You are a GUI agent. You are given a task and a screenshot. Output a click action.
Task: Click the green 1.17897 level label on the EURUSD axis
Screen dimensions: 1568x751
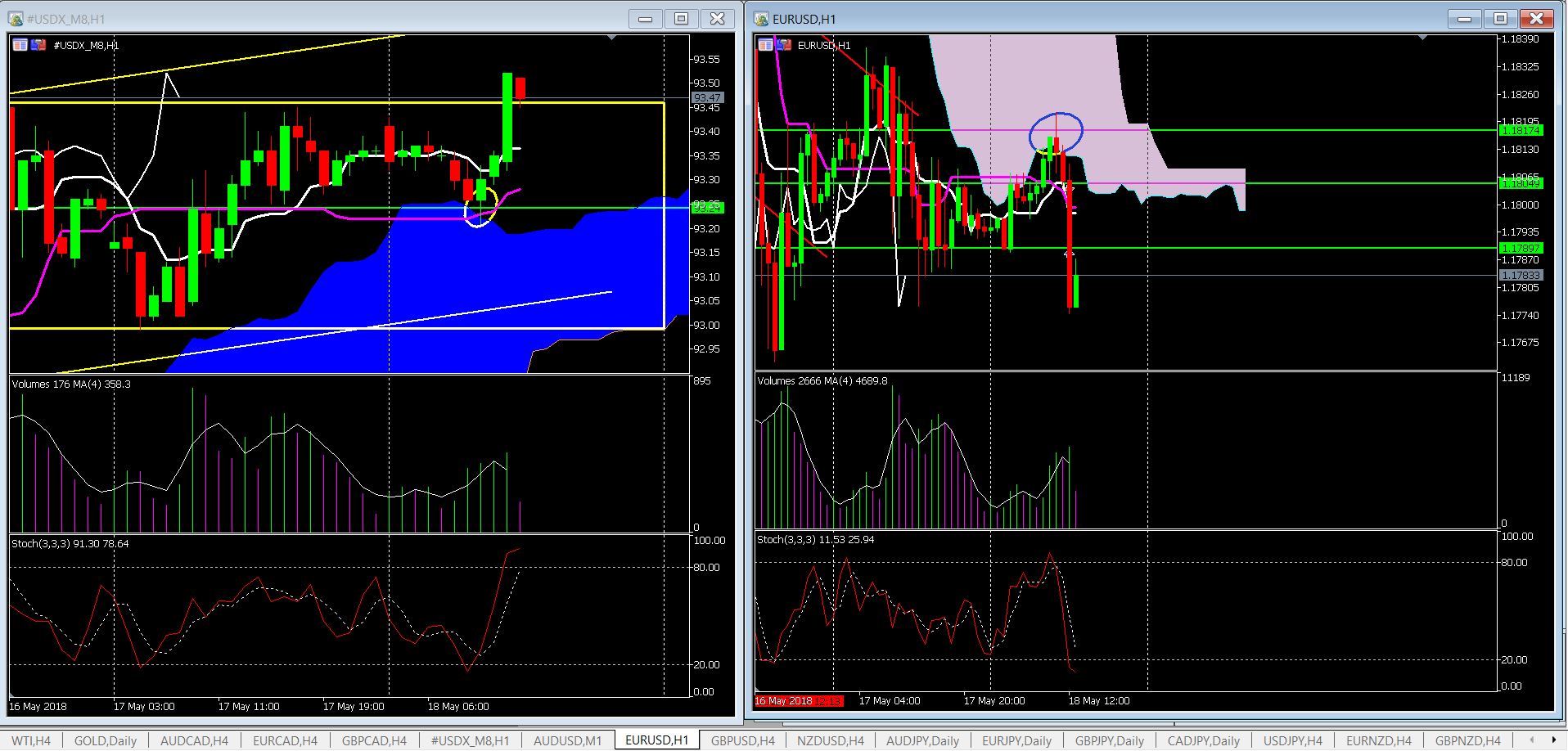(1521, 248)
